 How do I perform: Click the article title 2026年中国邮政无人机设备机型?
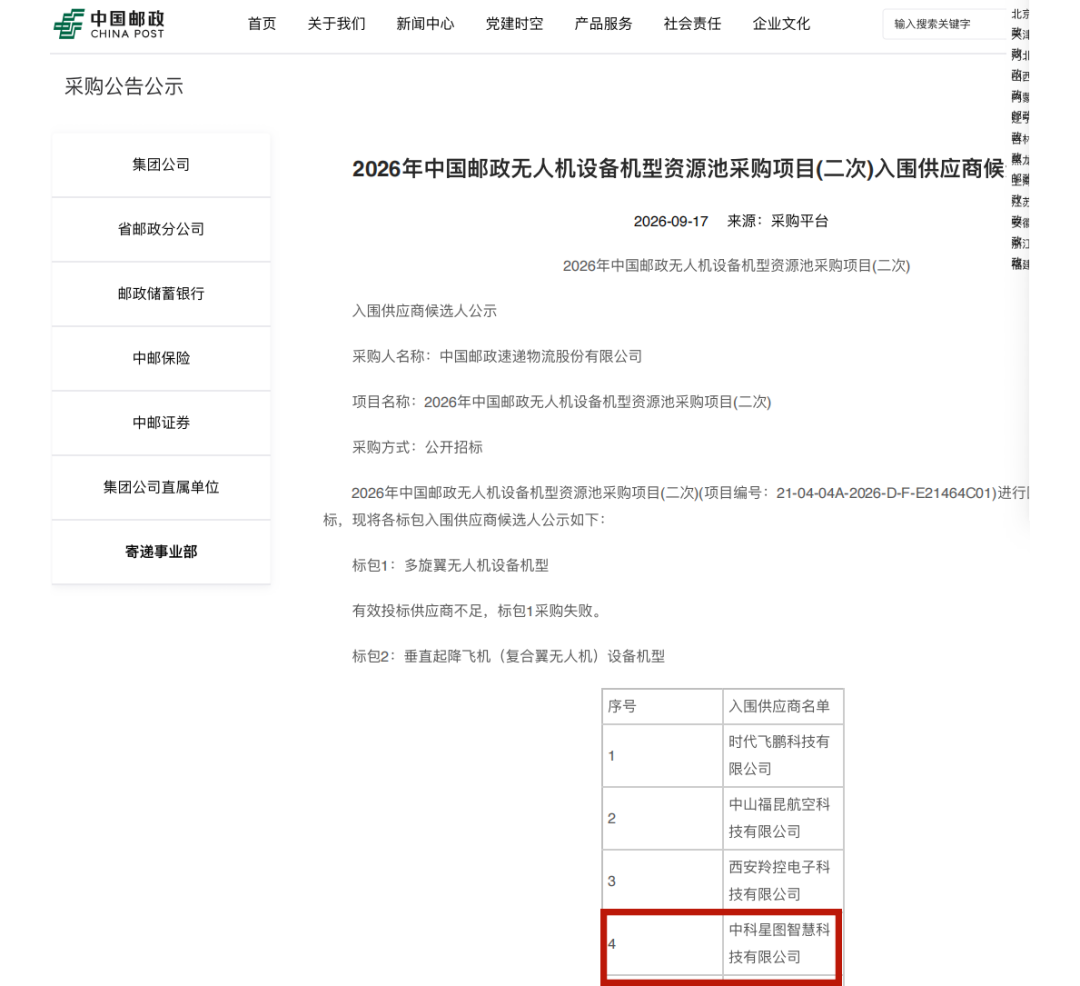678,169
